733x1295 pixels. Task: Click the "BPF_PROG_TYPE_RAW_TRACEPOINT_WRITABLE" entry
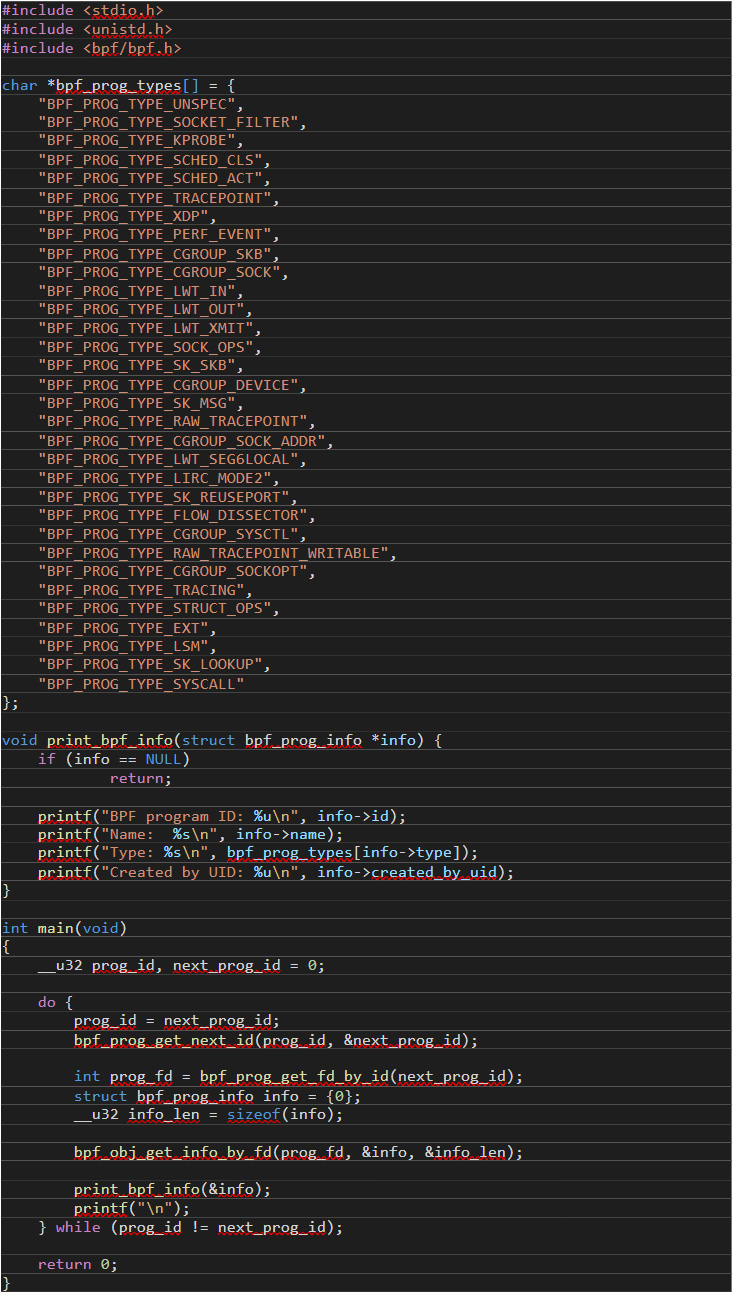point(214,553)
